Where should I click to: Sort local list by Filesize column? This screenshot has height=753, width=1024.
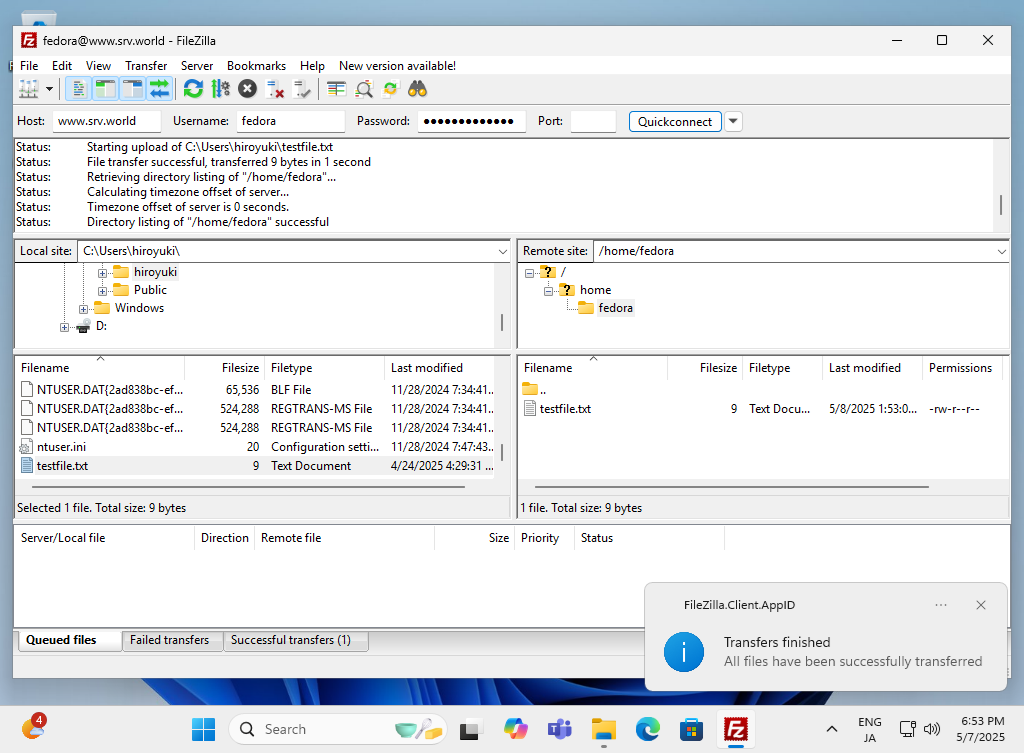(x=225, y=368)
